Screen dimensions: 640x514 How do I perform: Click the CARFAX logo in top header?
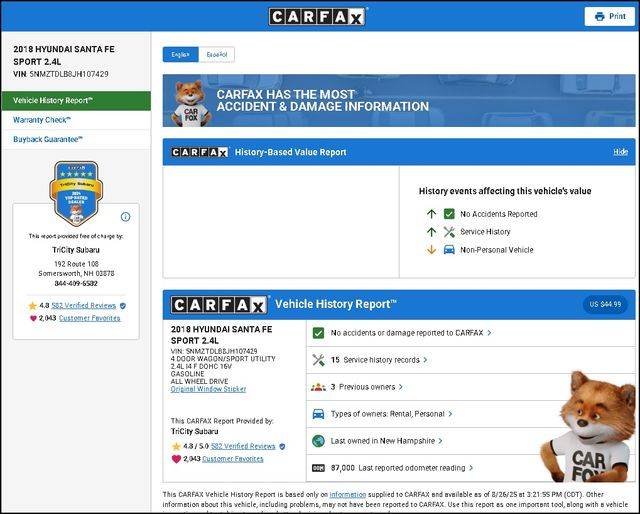click(x=317, y=17)
